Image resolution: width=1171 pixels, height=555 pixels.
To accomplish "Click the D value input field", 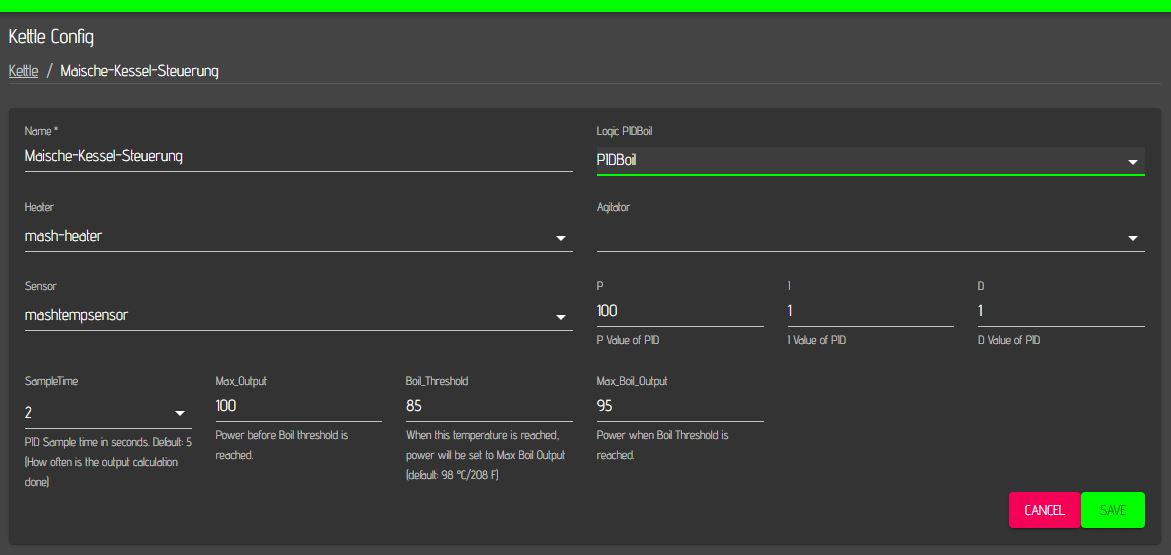I will pyautogui.click(x=1060, y=311).
